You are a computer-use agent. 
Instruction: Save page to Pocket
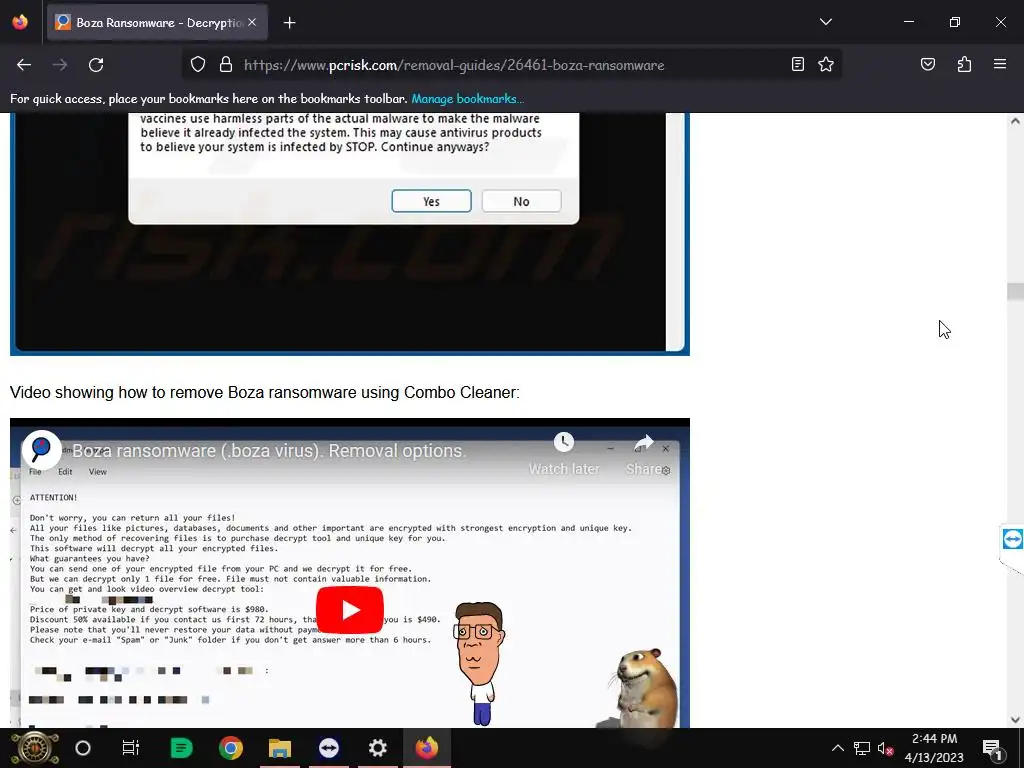tap(927, 64)
